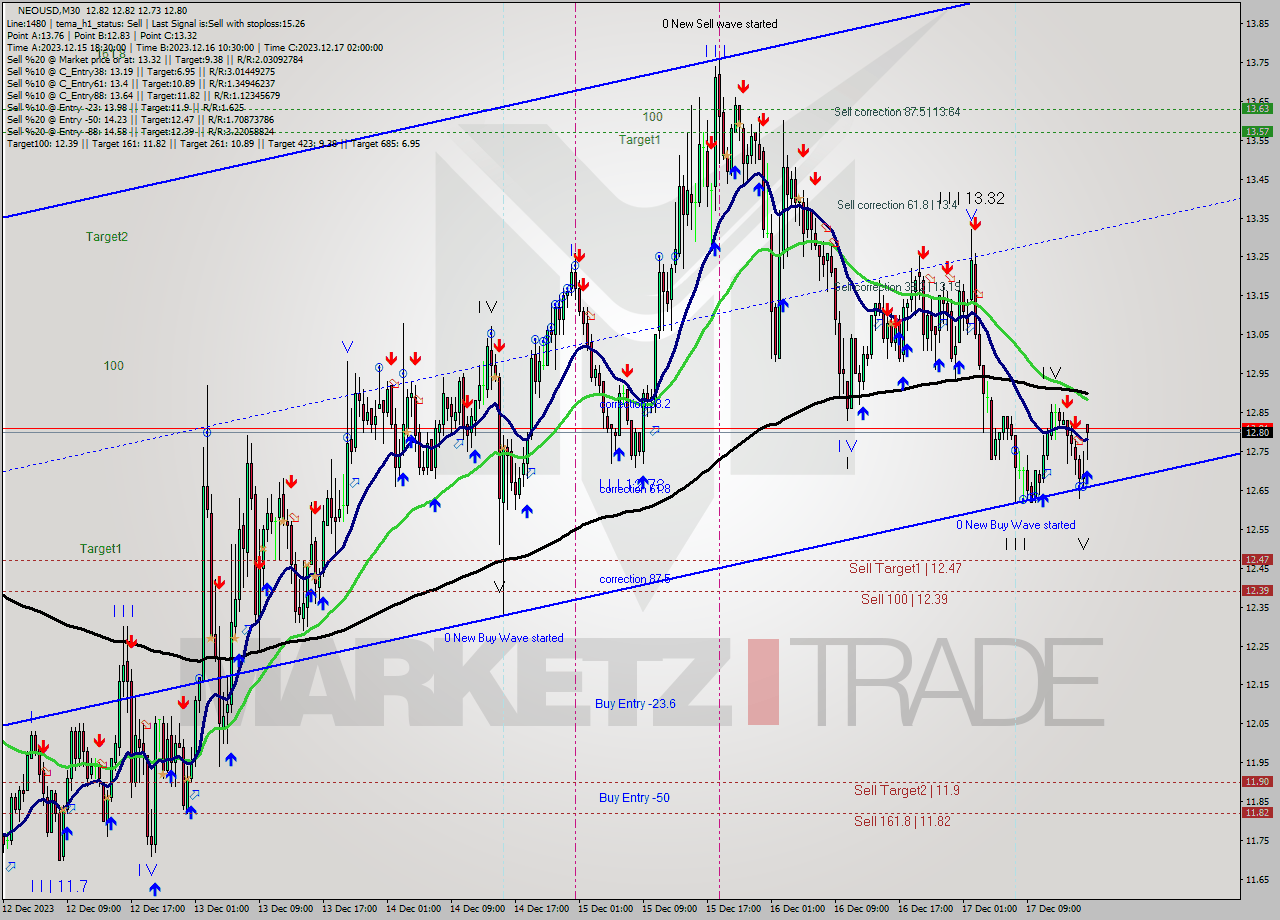Click the green 13.57 price tag
This screenshot has width=1280, height=920.
pos(1256,131)
